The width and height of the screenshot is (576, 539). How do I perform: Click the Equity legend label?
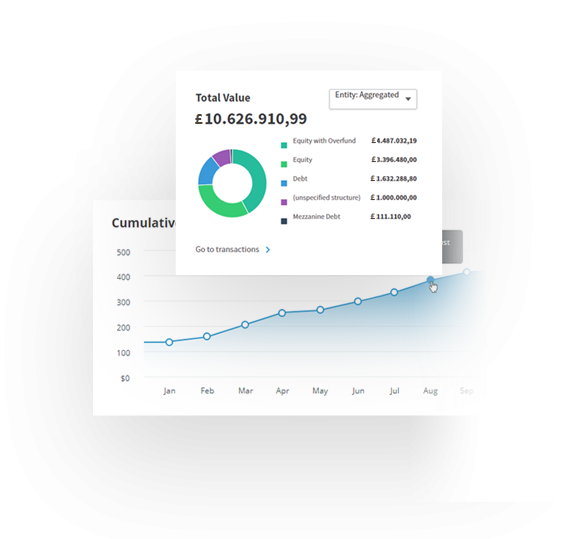pos(302,160)
